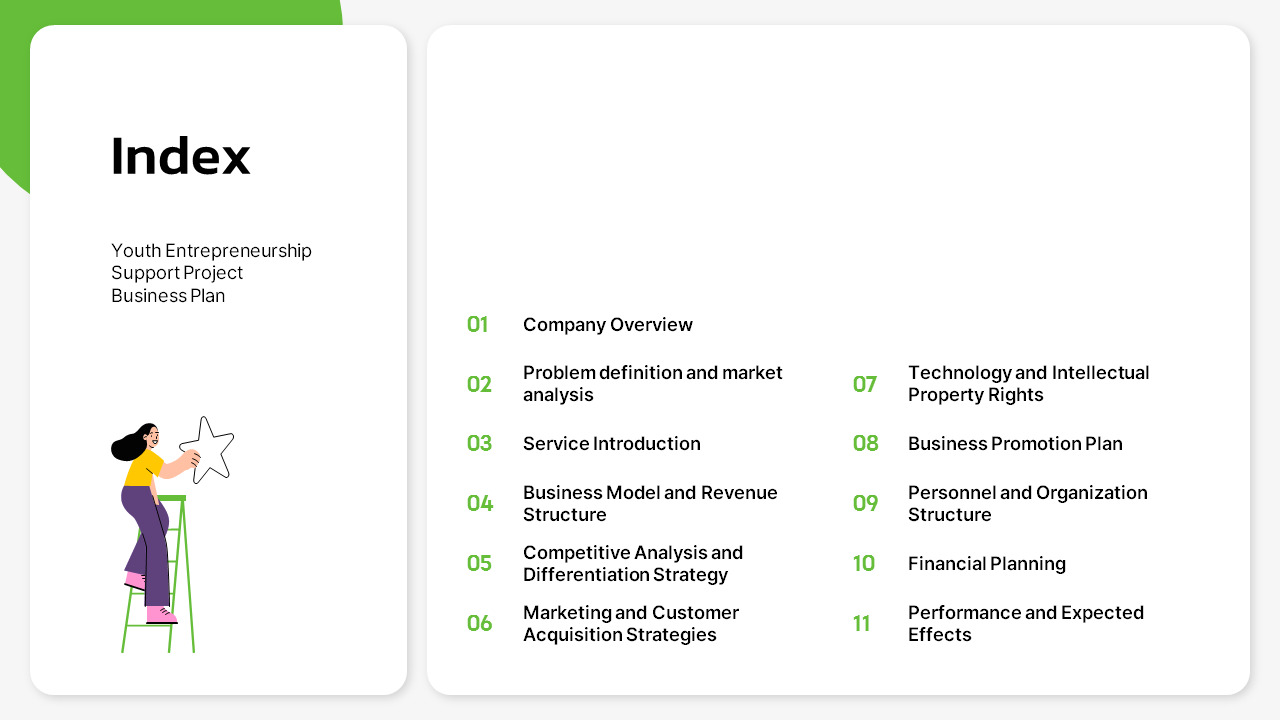
Task: Open the Business Promotion Plan entry
Action: pos(1015,443)
